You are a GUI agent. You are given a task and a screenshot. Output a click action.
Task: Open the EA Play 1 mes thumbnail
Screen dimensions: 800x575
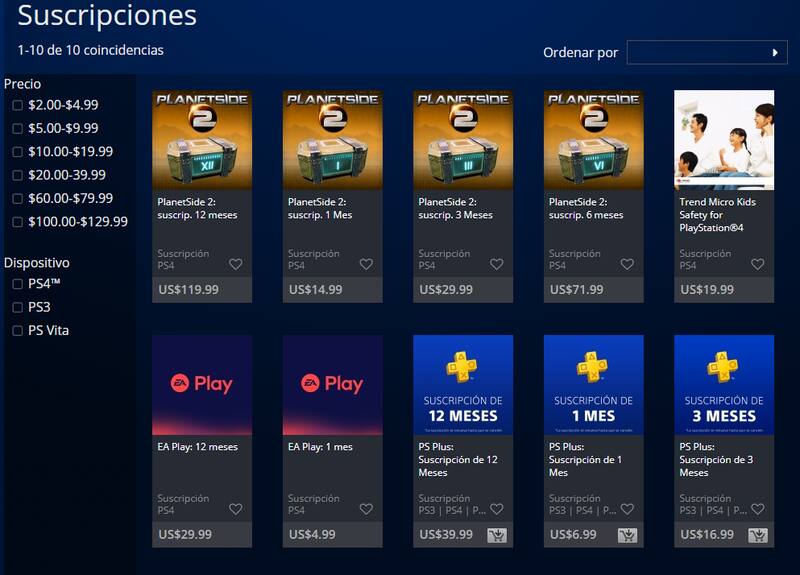[x=333, y=385]
